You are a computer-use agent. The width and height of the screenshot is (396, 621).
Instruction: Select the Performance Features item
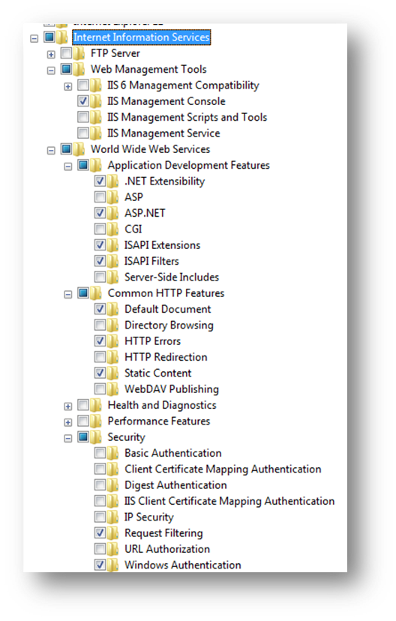click(x=159, y=421)
